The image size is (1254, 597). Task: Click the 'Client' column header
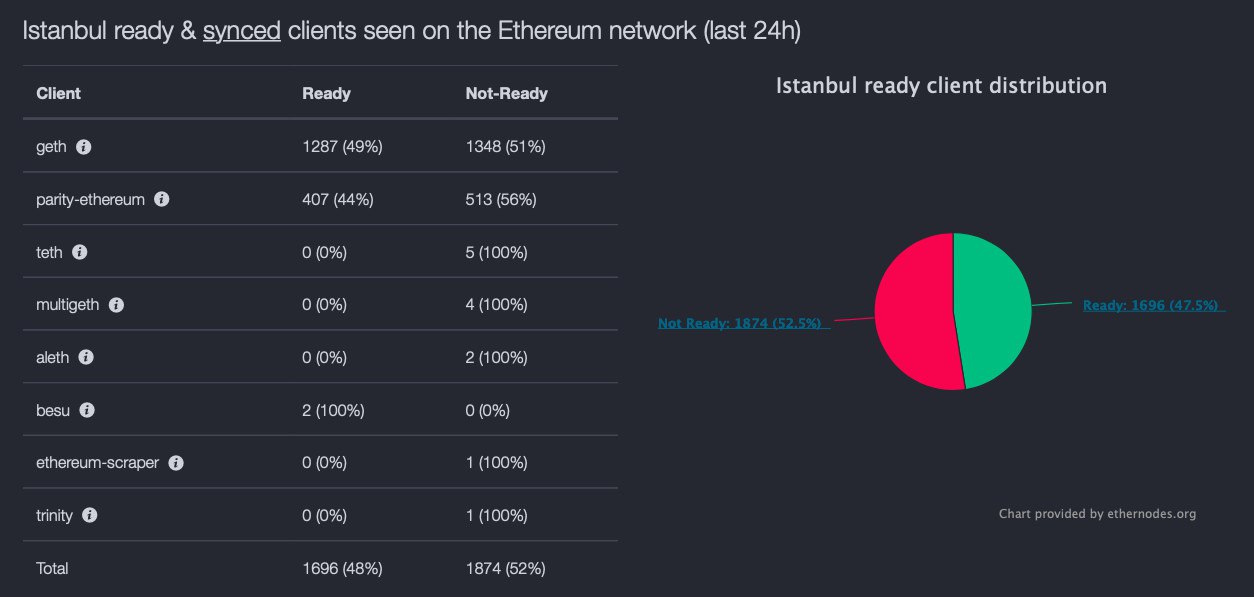point(58,93)
